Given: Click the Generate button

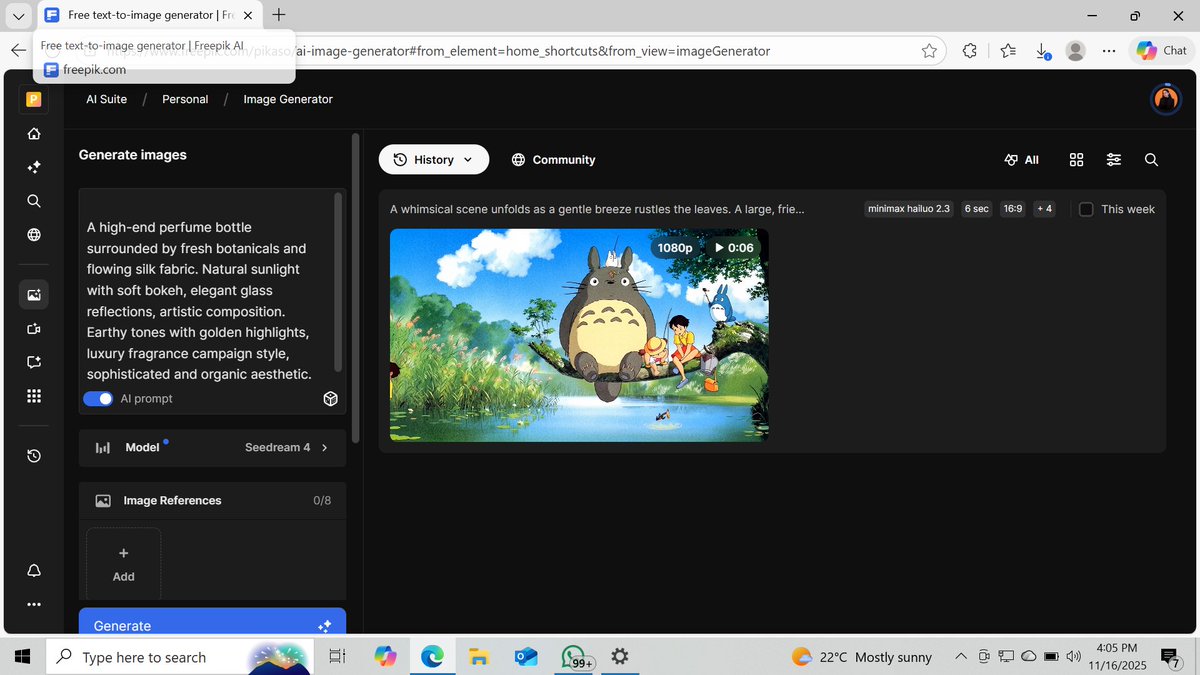Looking at the screenshot, I should [212, 624].
